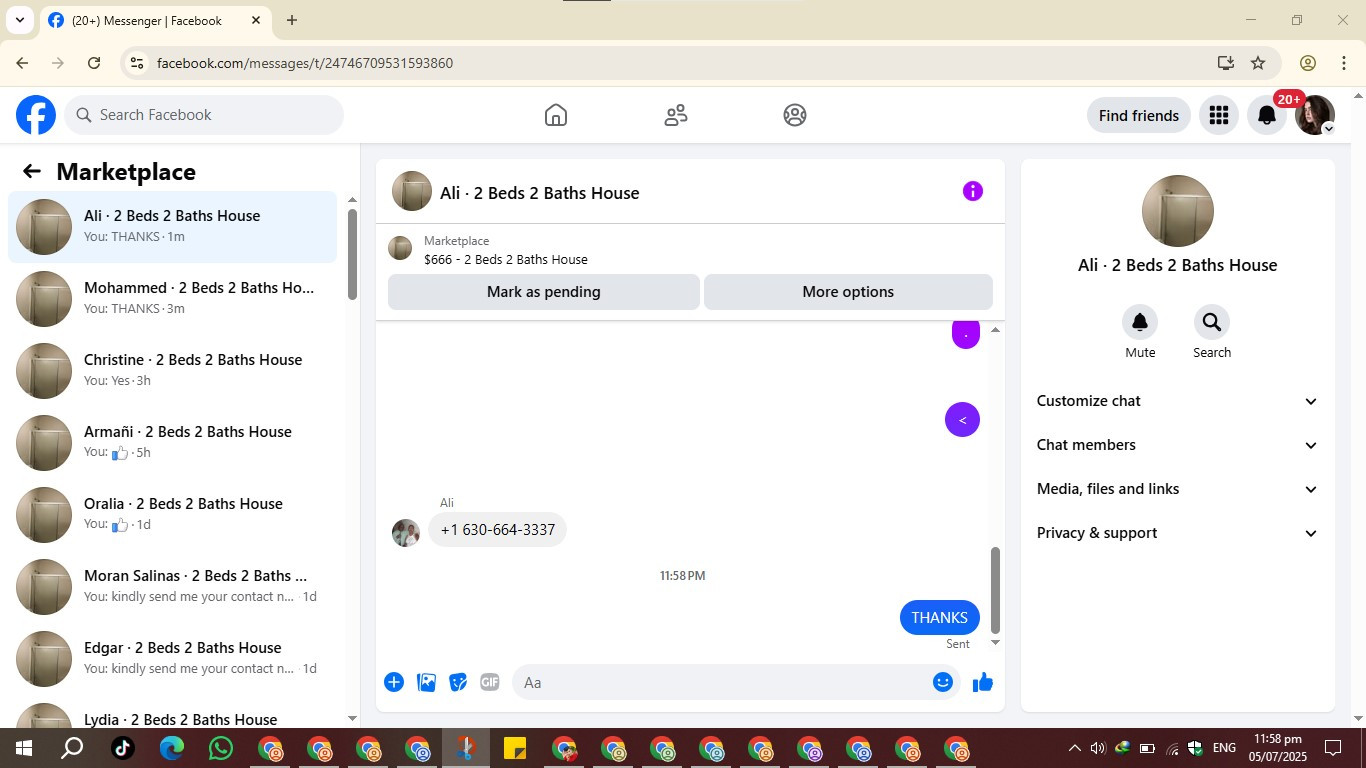Click the Search Facebook field

point(204,115)
